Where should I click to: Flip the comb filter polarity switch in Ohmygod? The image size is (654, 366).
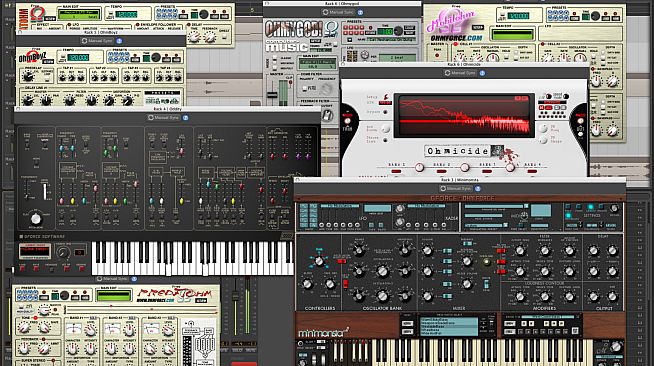[304, 88]
